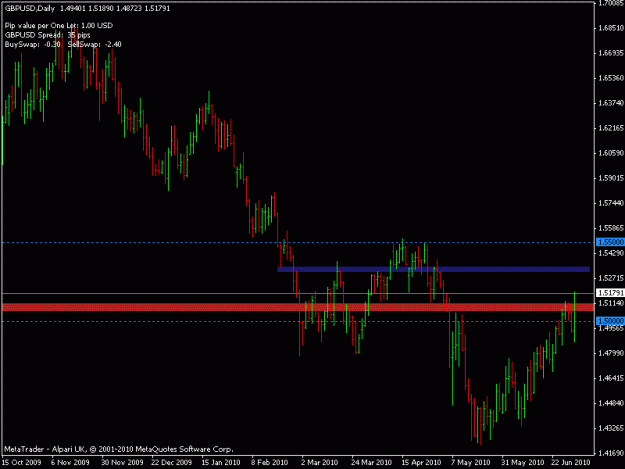Click the 15 Oct 2009 date label
The width and height of the screenshot is (625, 469).
pos(22,462)
